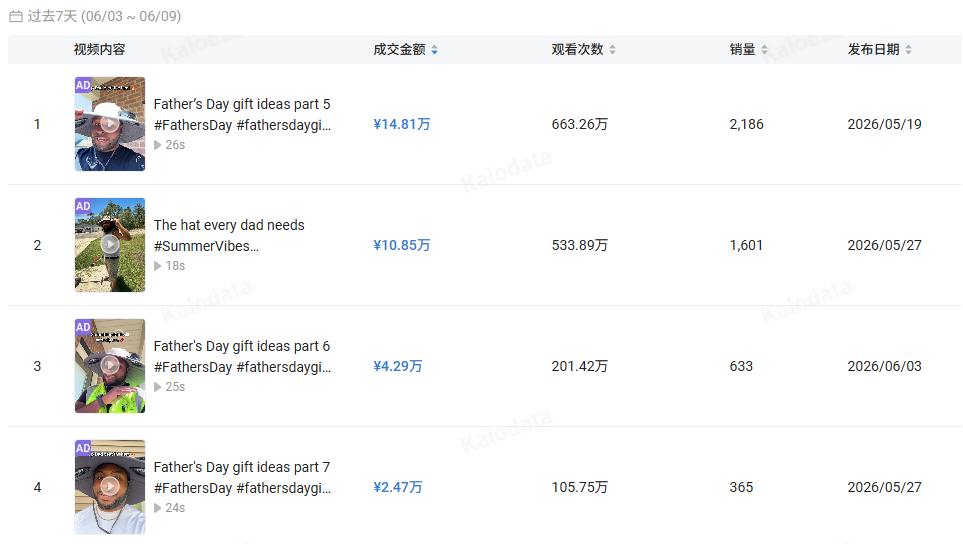Open the ¥14.81万 revenue value

(x=402, y=124)
